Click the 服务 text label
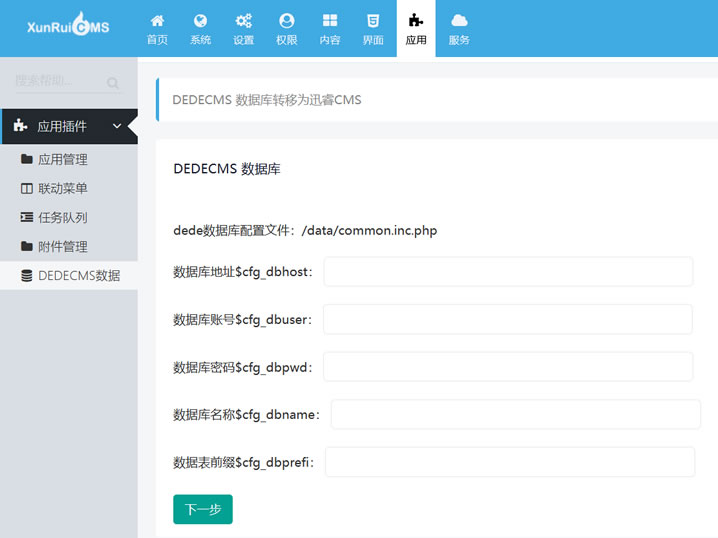 pyautogui.click(x=459, y=40)
